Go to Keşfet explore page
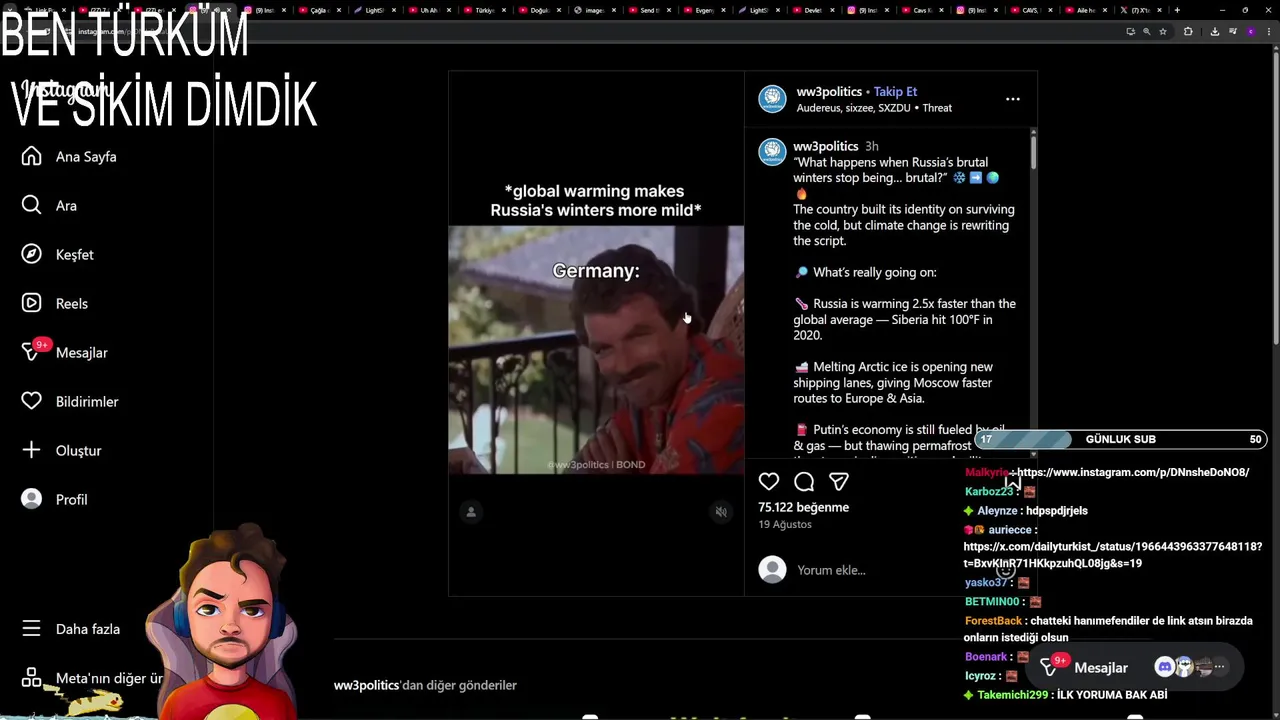 coord(57,254)
